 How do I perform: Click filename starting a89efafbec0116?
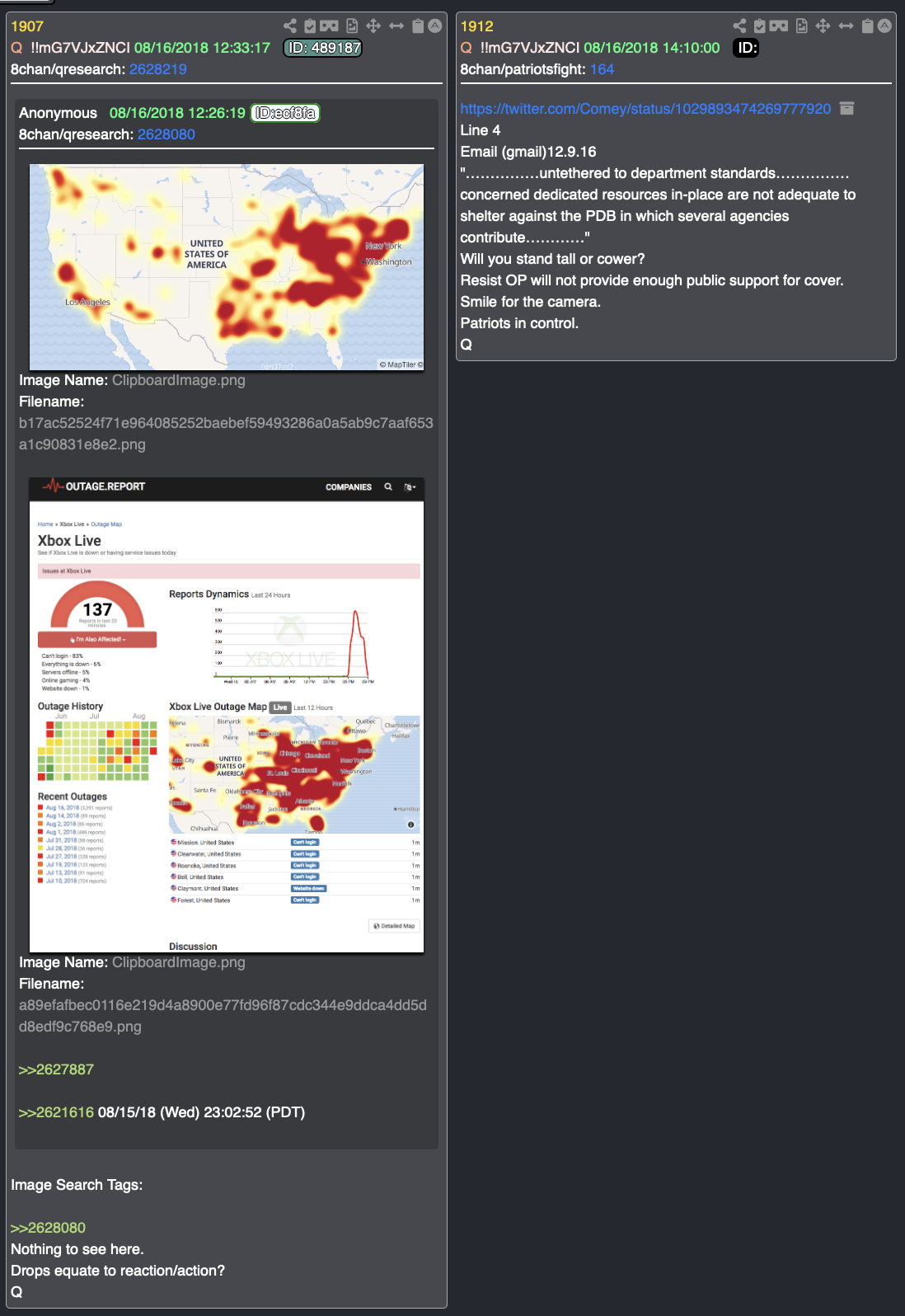click(223, 1016)
